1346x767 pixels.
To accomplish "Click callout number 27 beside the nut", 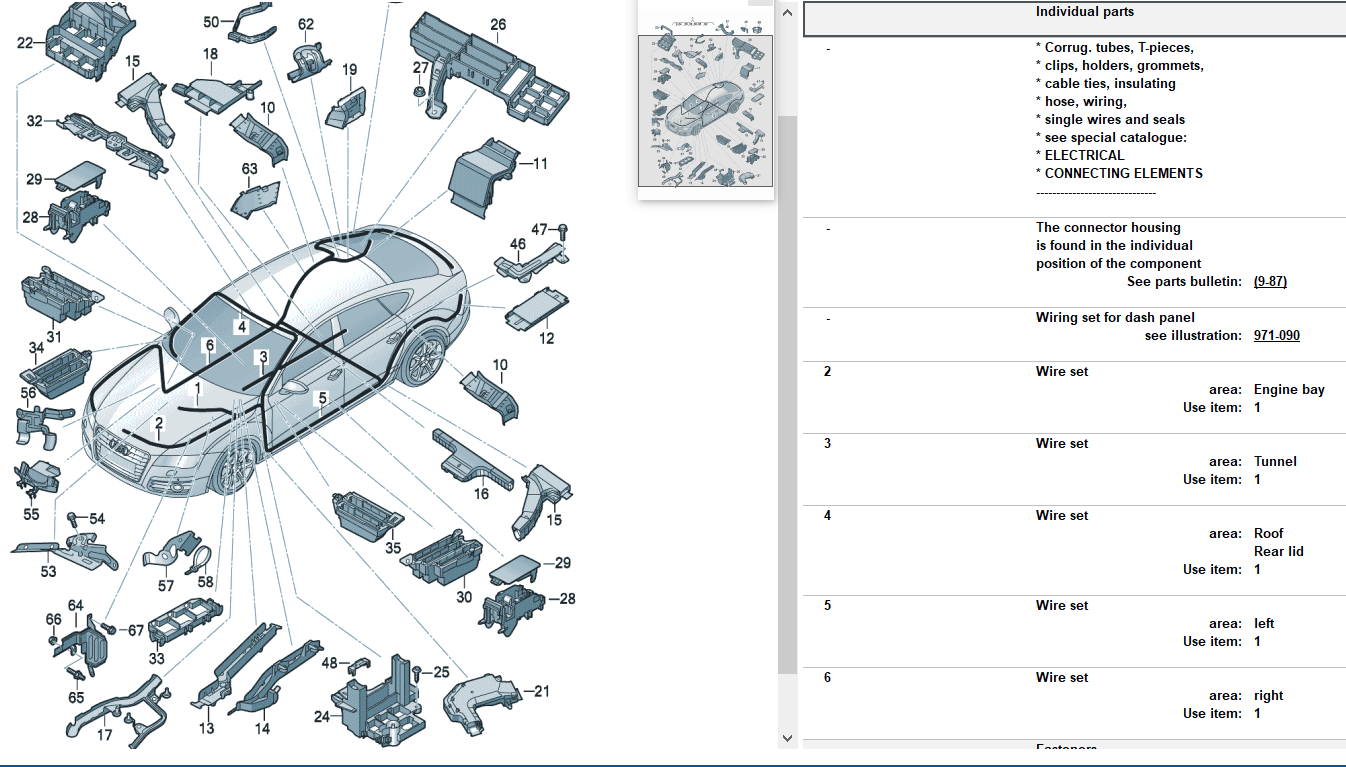I will tap(421, 68).
